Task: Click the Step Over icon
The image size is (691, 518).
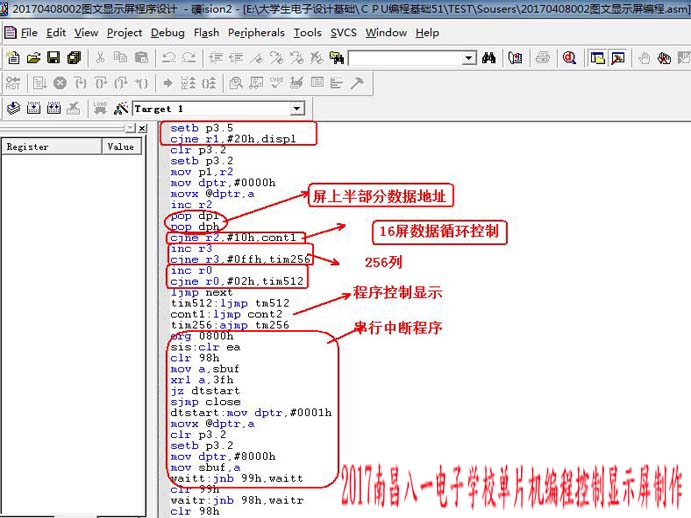Action: [x=101, y=83]
